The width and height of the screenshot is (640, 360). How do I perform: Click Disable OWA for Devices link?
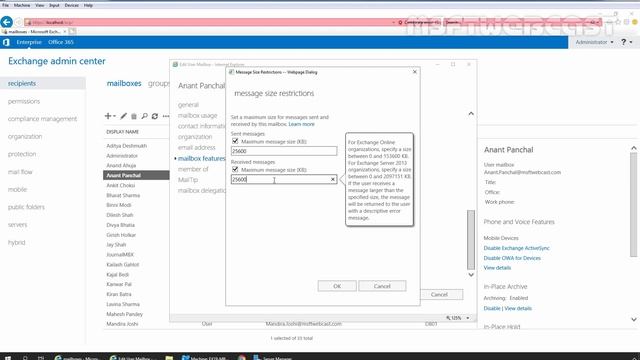512,258
